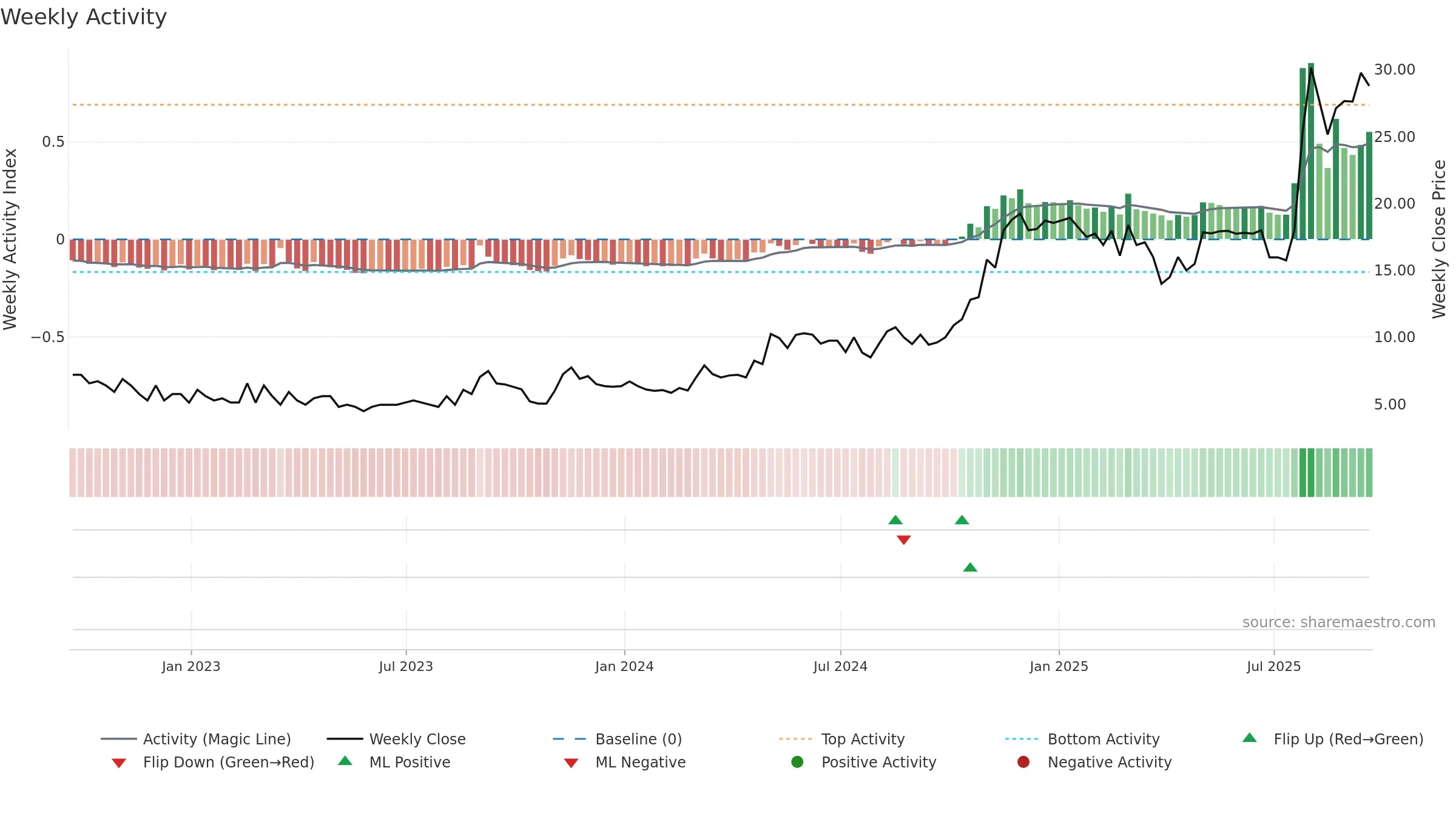Click the lowest green triangle marker on chart

tap(970, 567)
